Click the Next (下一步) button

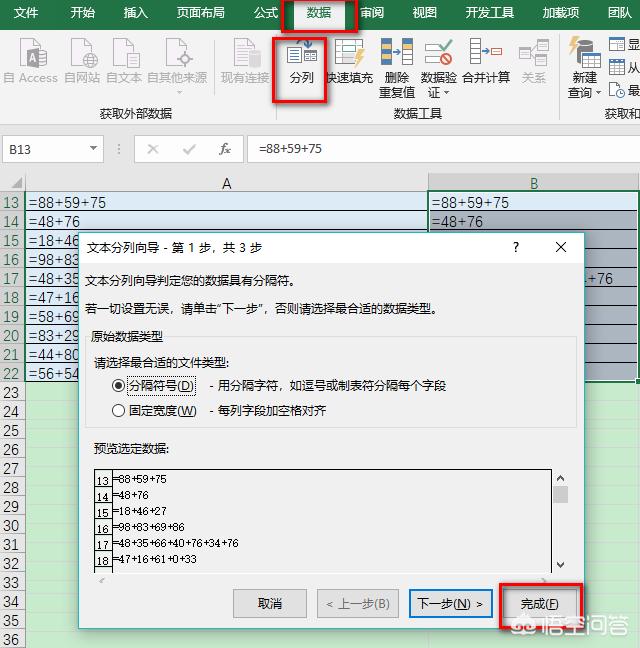[450, 603]
